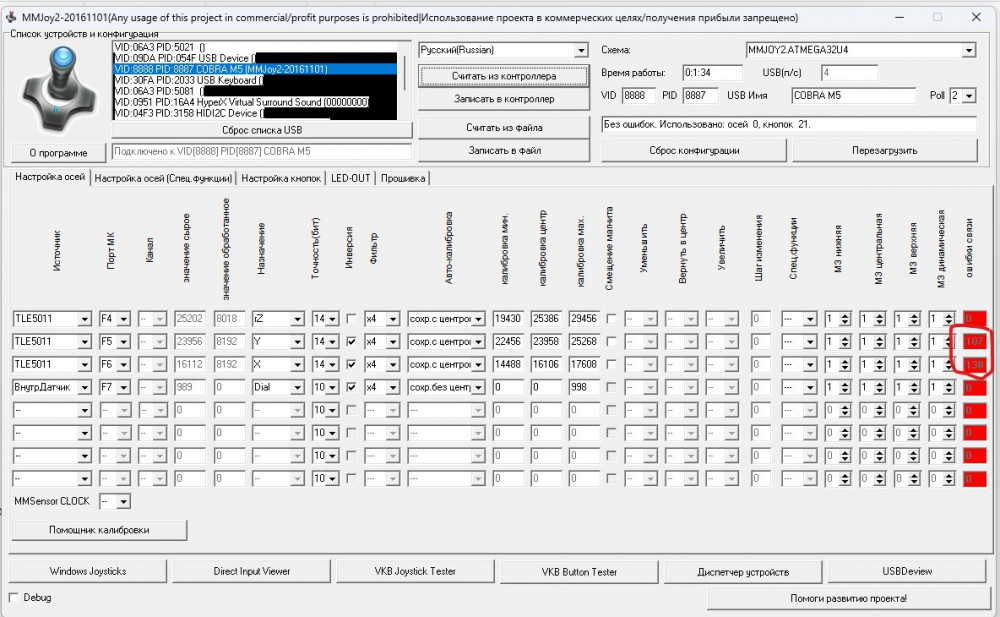Open the MMSensor CLOCK dropdown
This screenshot has width=1000, height=617.
pyautogui.click(x=122, y=501)
